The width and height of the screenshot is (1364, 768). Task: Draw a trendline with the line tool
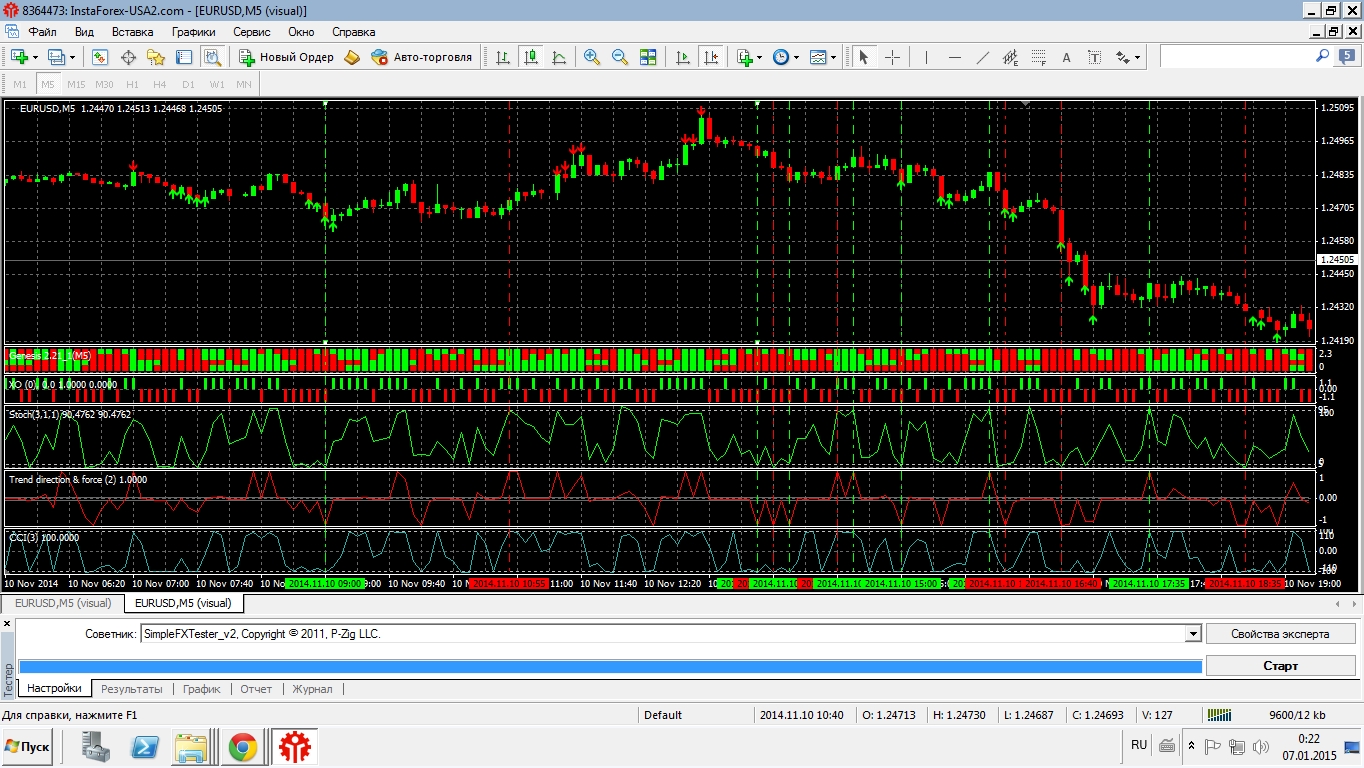983,57
